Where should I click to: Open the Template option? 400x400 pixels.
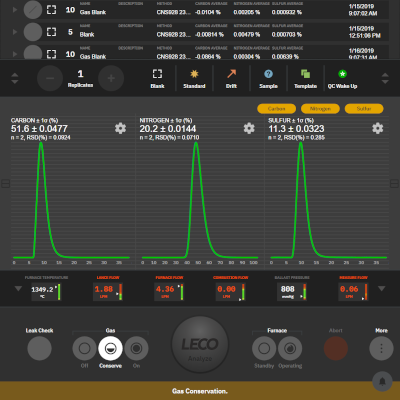(x=305, y=79)
